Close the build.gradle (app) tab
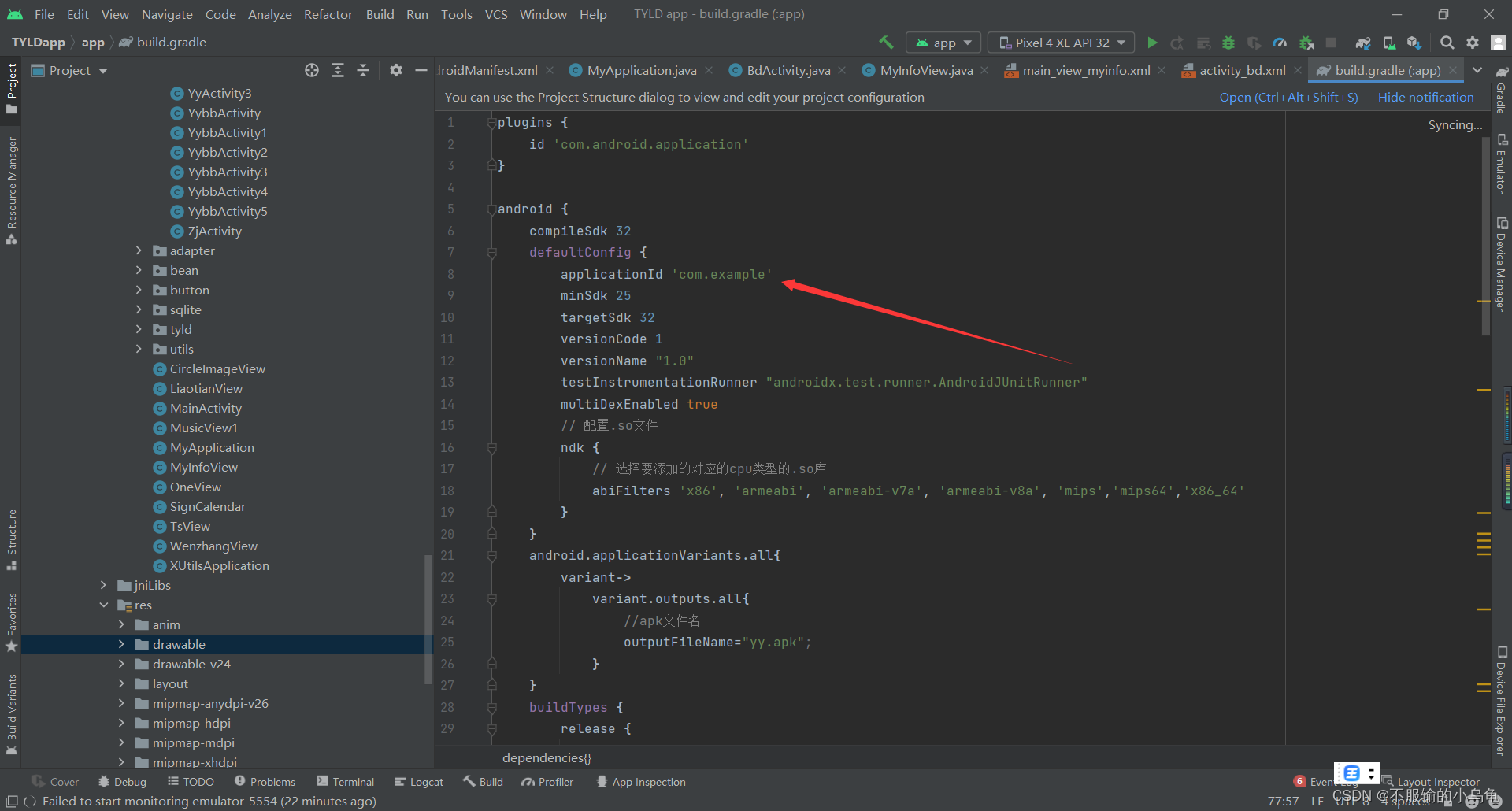The height and width of the screenshot is (811, 1512). point(1453,70)
